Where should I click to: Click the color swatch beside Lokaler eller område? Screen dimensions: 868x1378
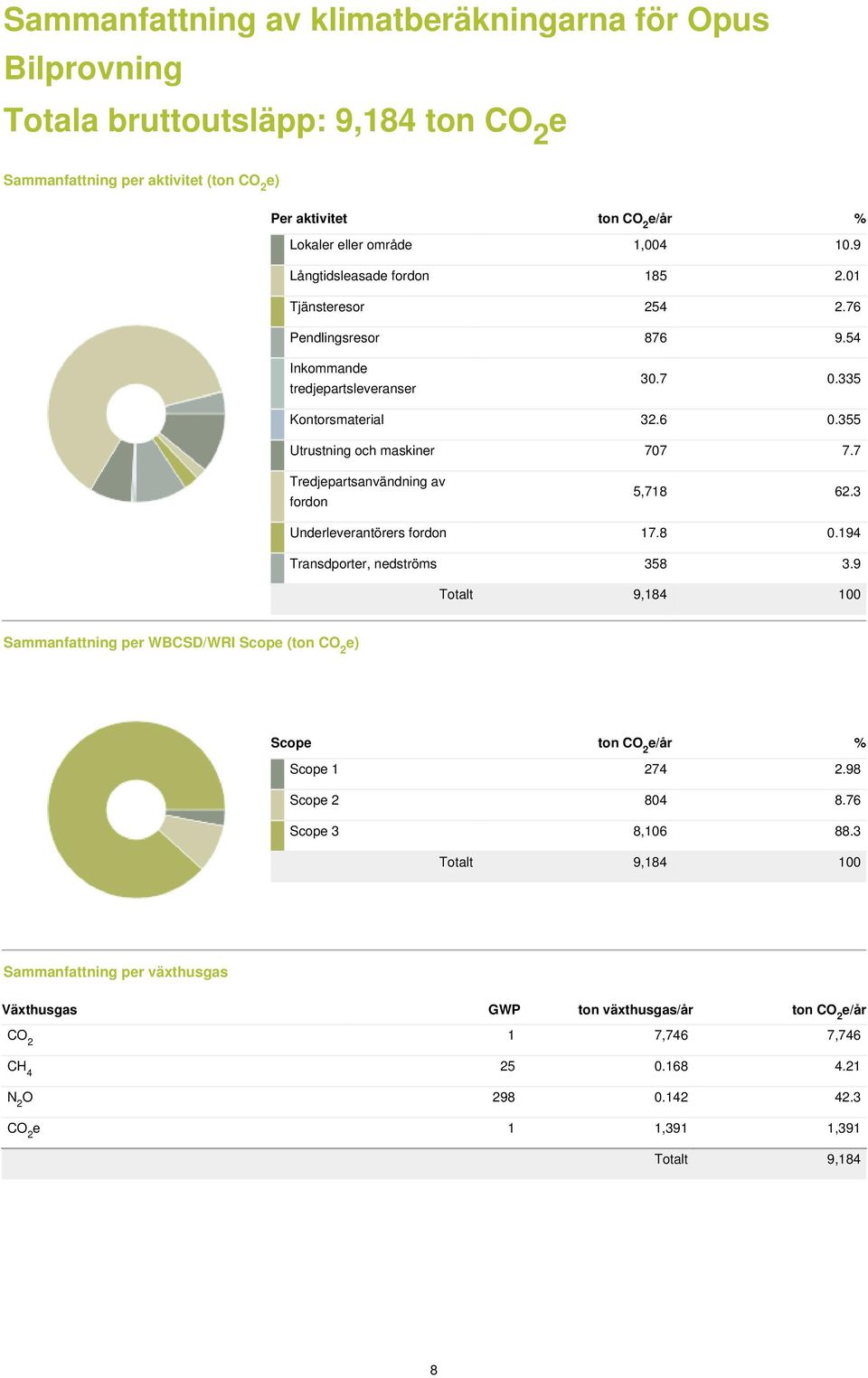click(x=278, y=250)
